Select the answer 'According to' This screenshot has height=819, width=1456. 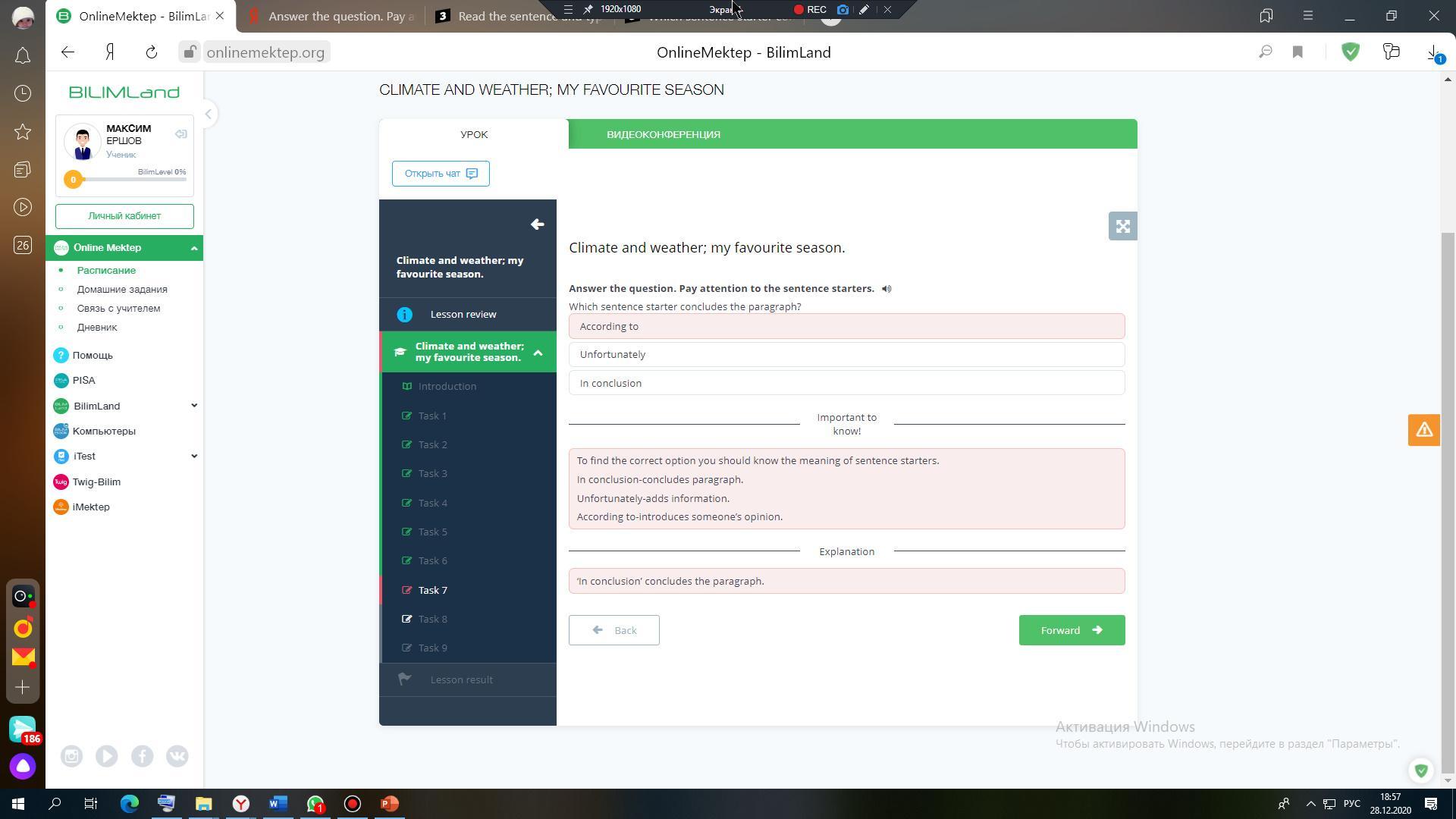(x=846, y=326)
